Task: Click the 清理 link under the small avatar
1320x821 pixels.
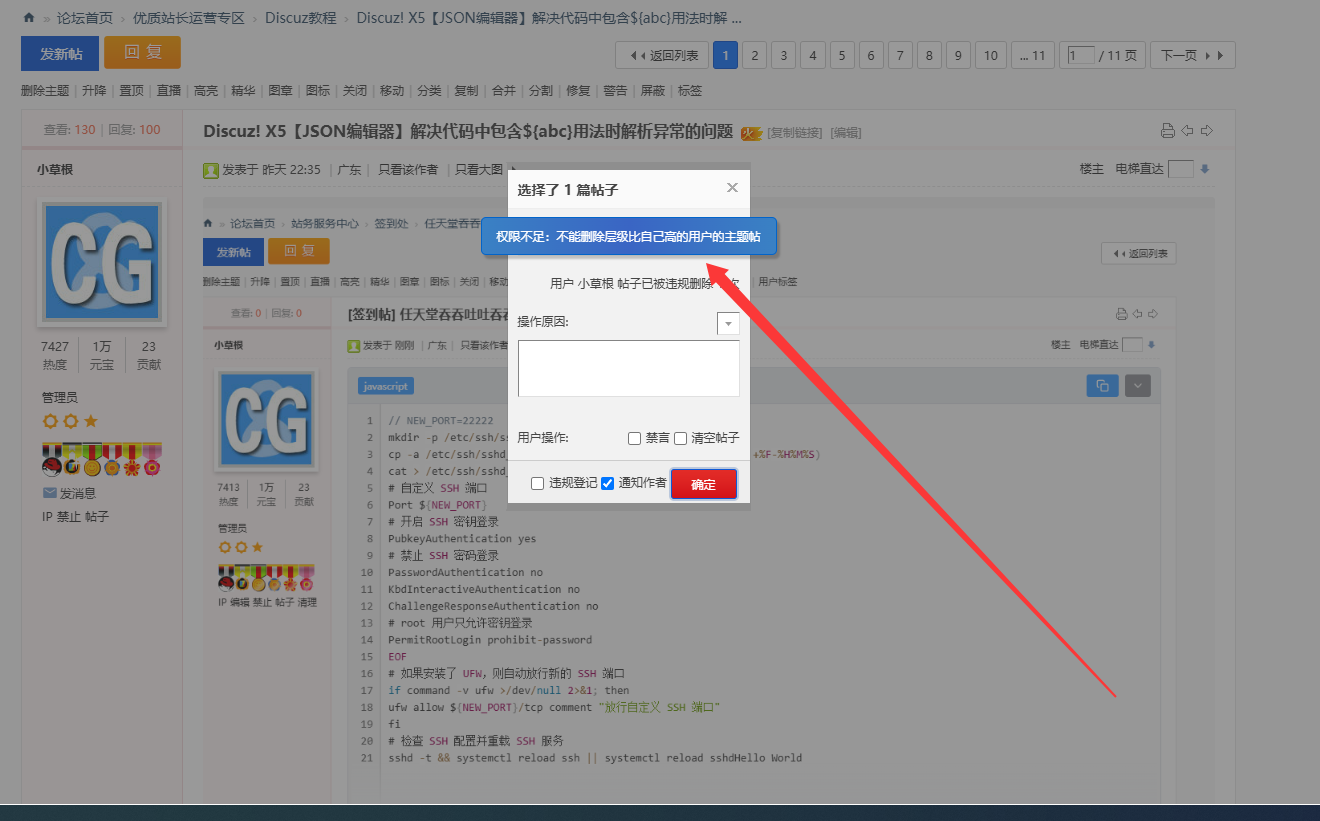Action: [x=307, y=602]
